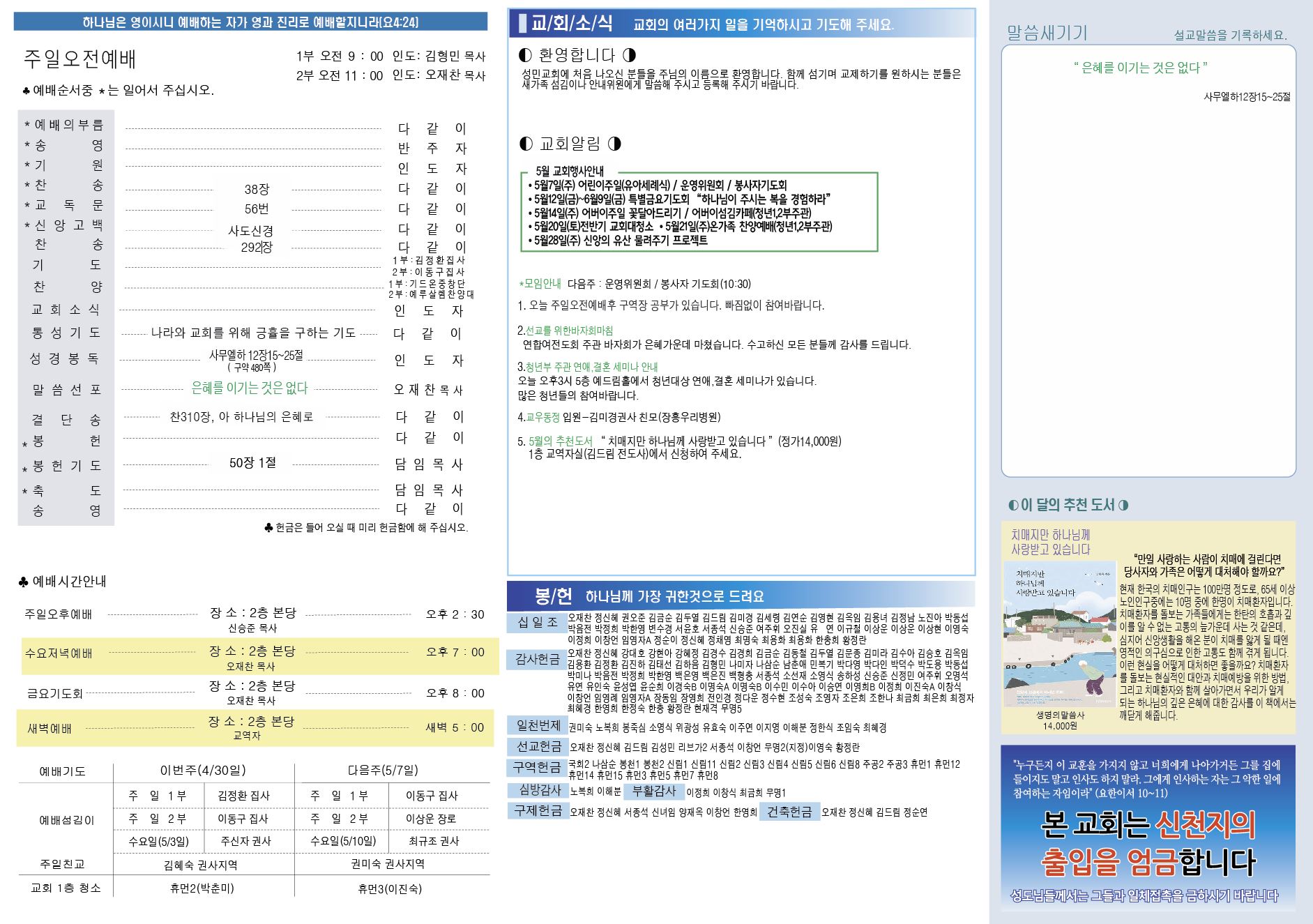Viewport: 1313px width, 924px height.
Task: Click the 김혜숙 권사지역 cell
Action: 200,865
